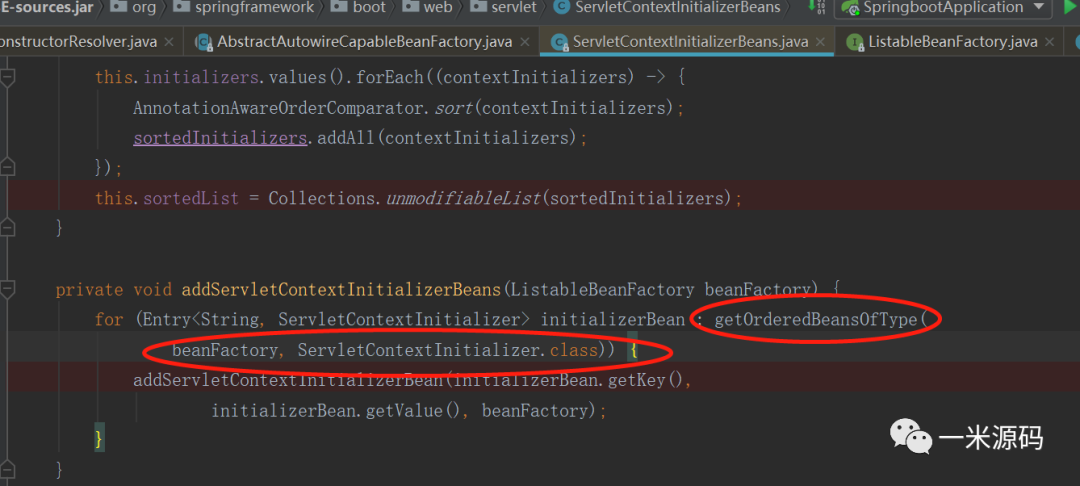Close the ServletContextInitializerBeans.java tab
Viewport: 1080px width, 486px height.
[823, 42]
